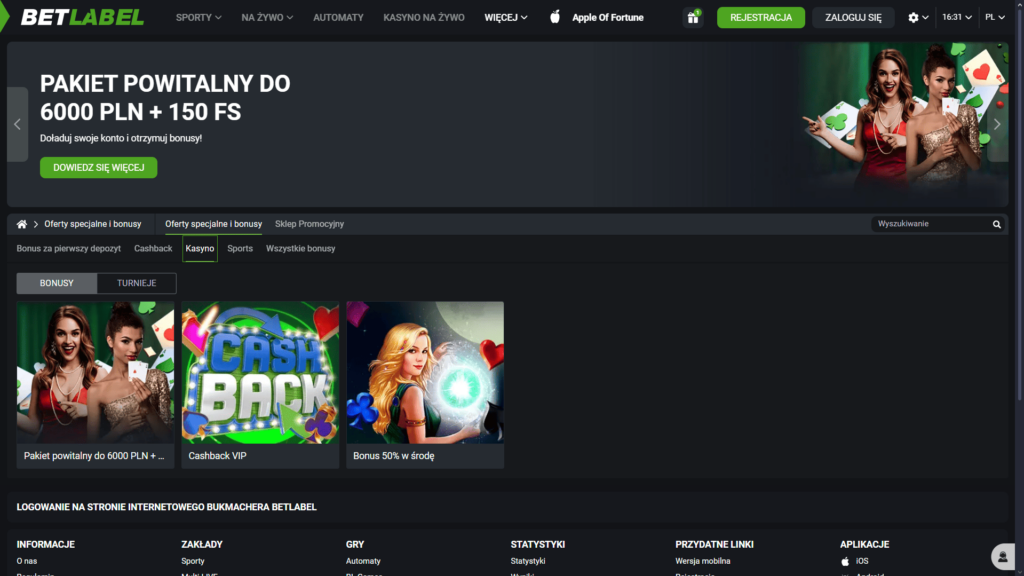
Task: Click the Apple Of Fortune game icon
Action: pyautogui.click(x=556, y=17)
